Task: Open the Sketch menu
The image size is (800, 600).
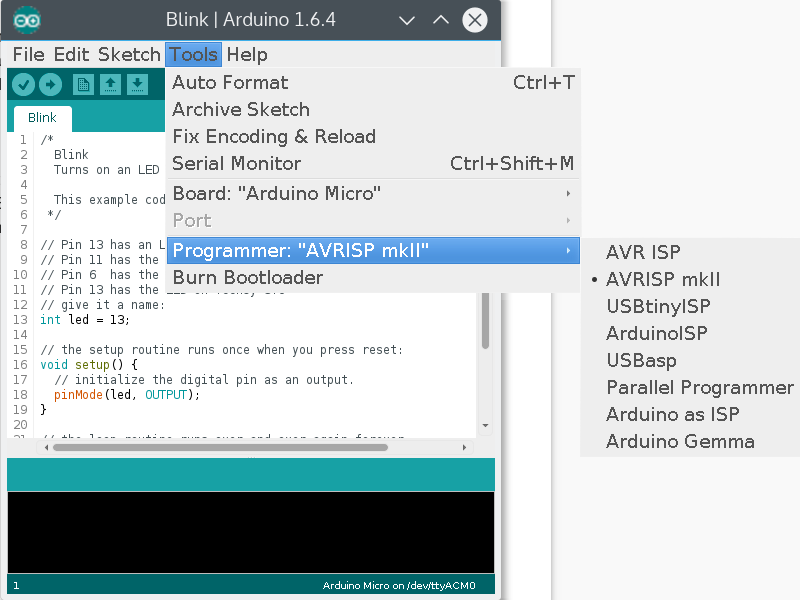Action: coord(129,55)
